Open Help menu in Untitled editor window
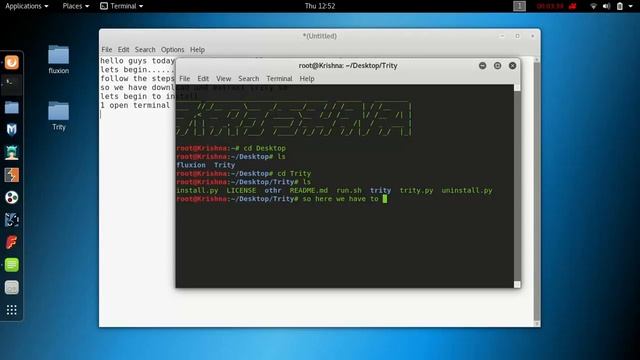This screenshot has width=640, height=360. pos(197,49)
